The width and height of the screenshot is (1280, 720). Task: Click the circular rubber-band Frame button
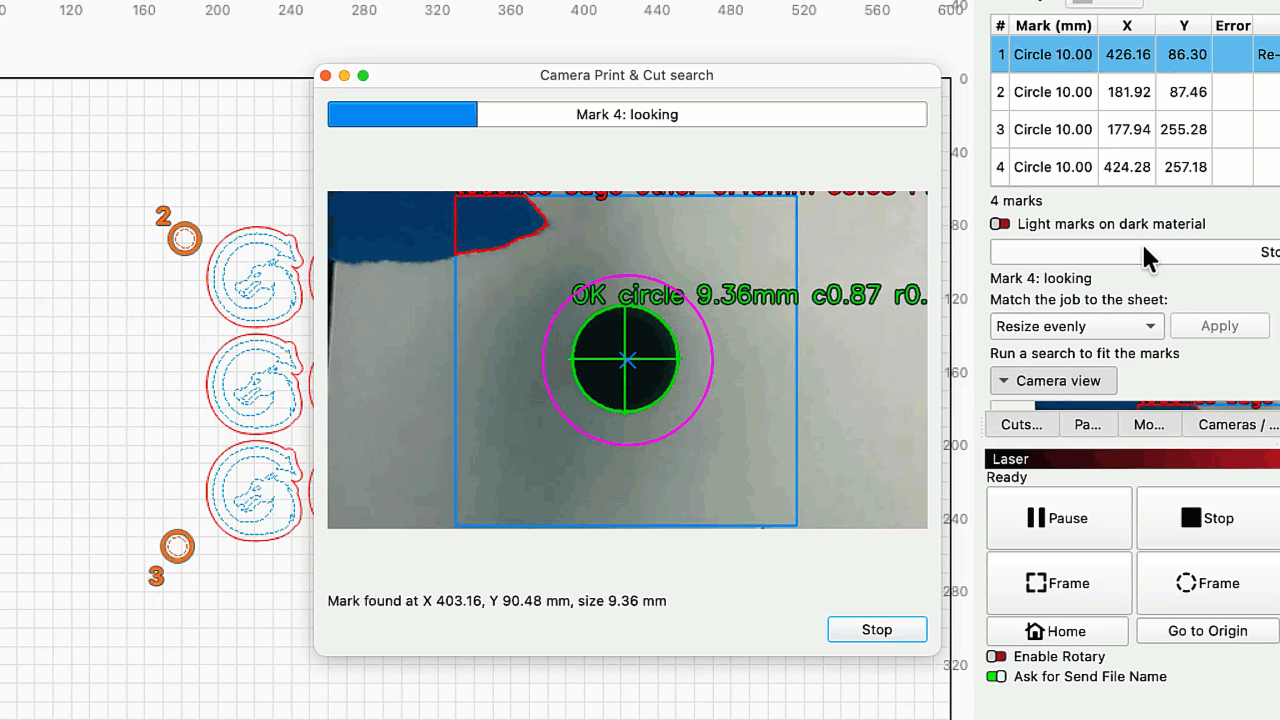tap(1208, 583)
